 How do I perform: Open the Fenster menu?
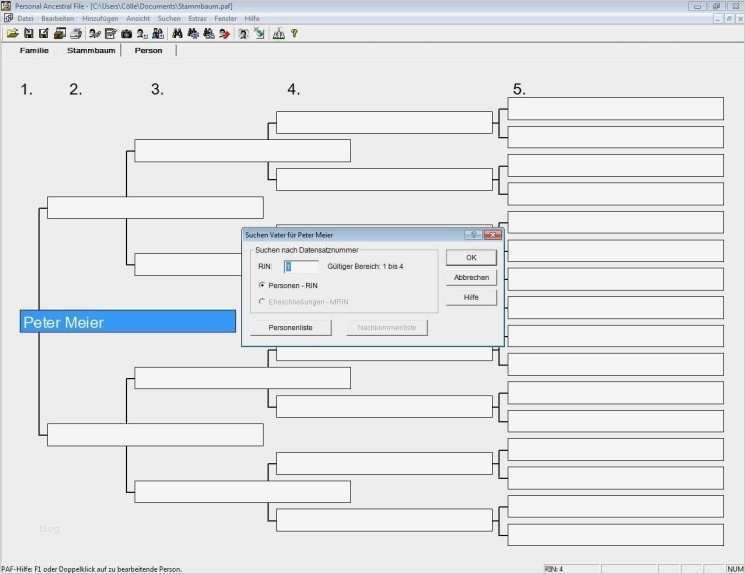[225, 19]
